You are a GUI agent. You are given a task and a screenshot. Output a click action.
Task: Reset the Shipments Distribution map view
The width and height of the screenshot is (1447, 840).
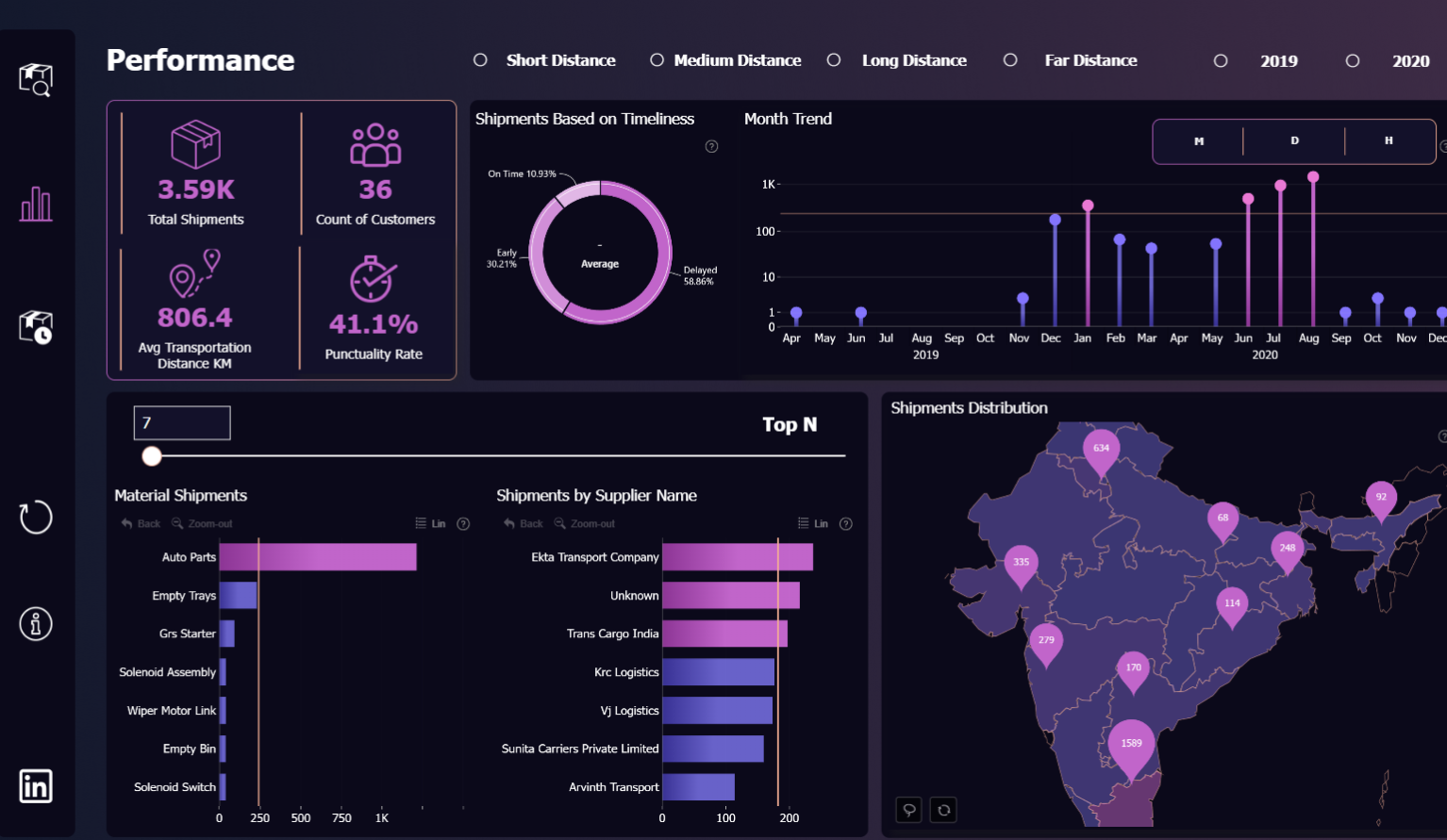[x=943, y=810]
